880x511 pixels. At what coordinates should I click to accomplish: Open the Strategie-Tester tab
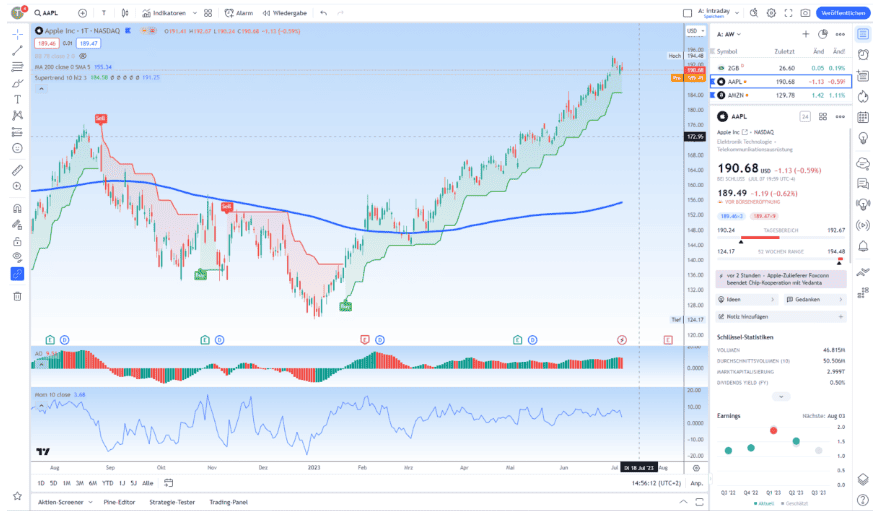coord(172,502)
